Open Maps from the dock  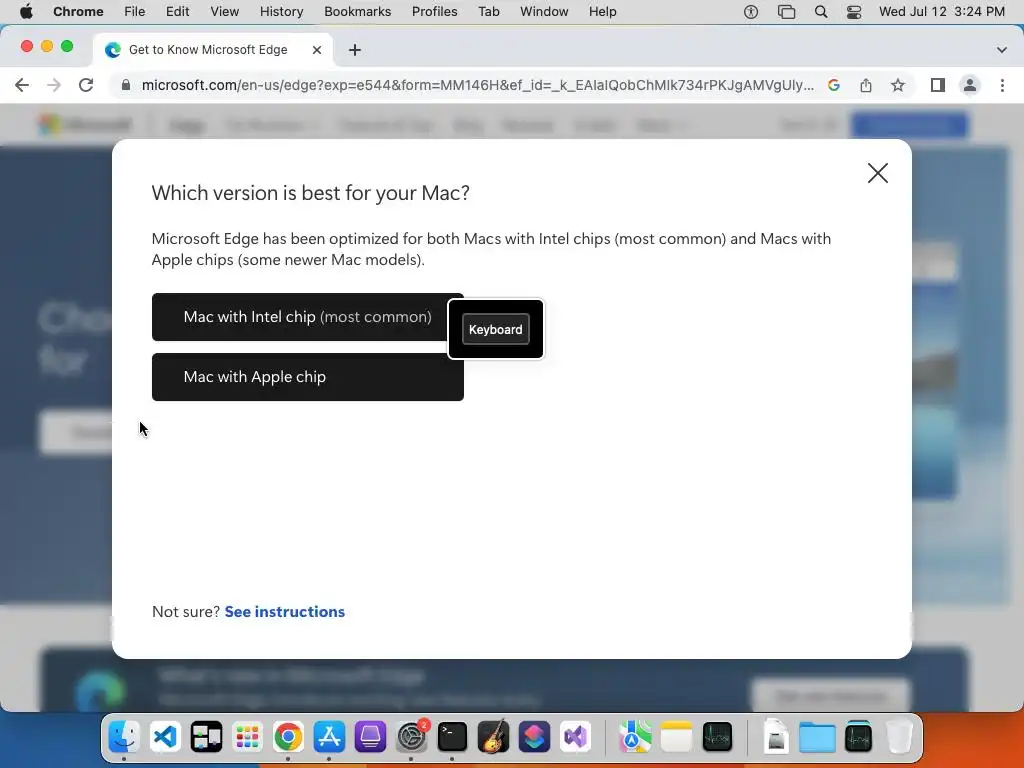635,737
